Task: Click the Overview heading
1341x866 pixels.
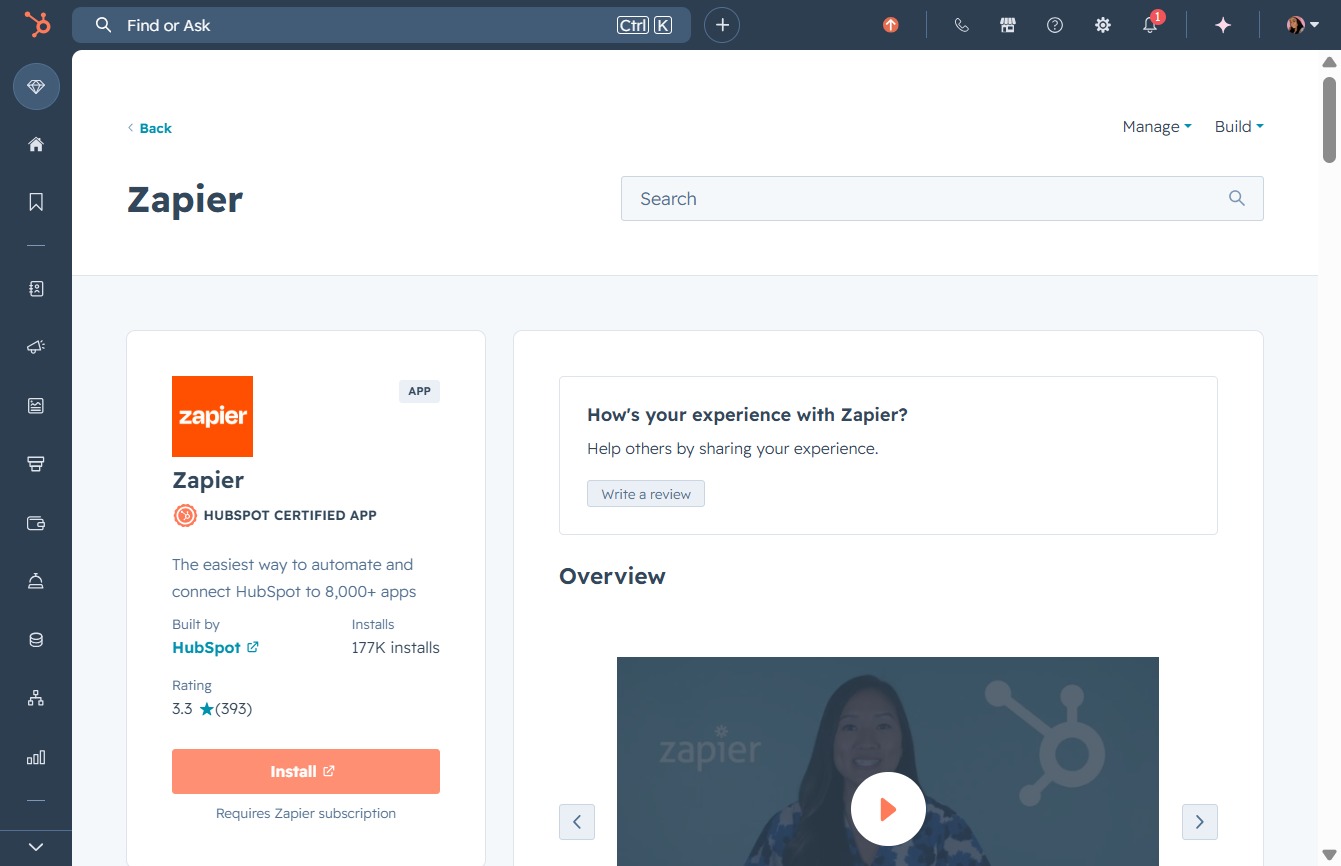Action: (612, 576)
